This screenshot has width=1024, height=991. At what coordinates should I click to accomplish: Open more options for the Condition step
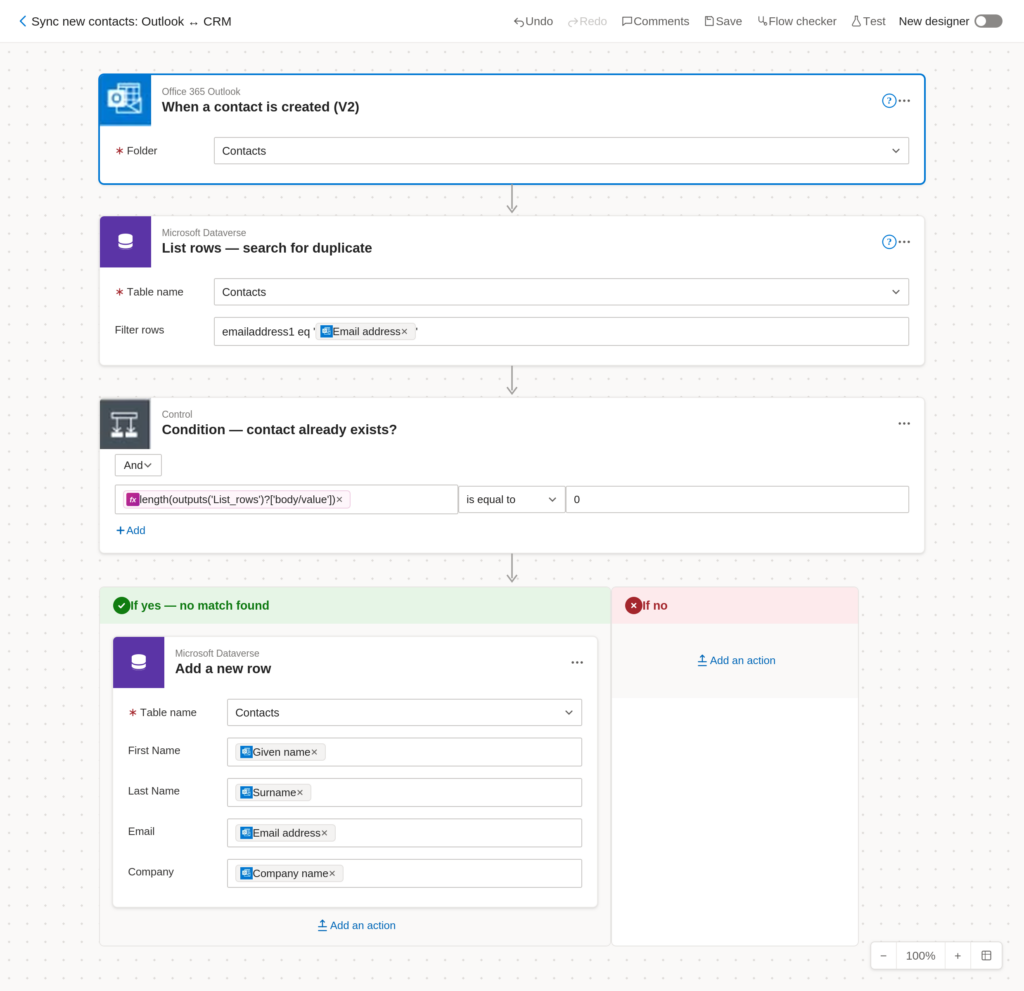904,423
